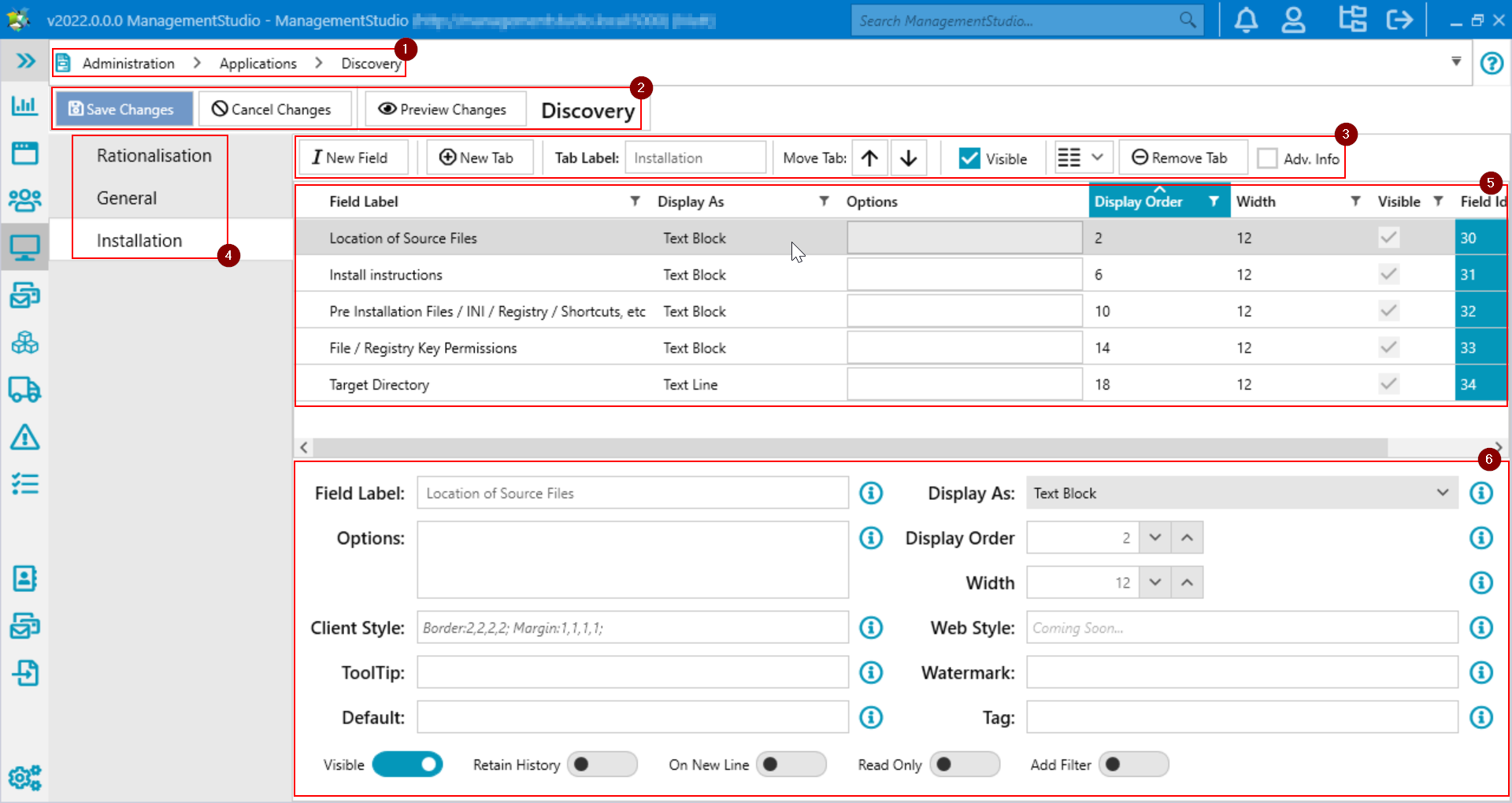Open the help question mark icon
1512x803 pixels.
coord(1492,62)
